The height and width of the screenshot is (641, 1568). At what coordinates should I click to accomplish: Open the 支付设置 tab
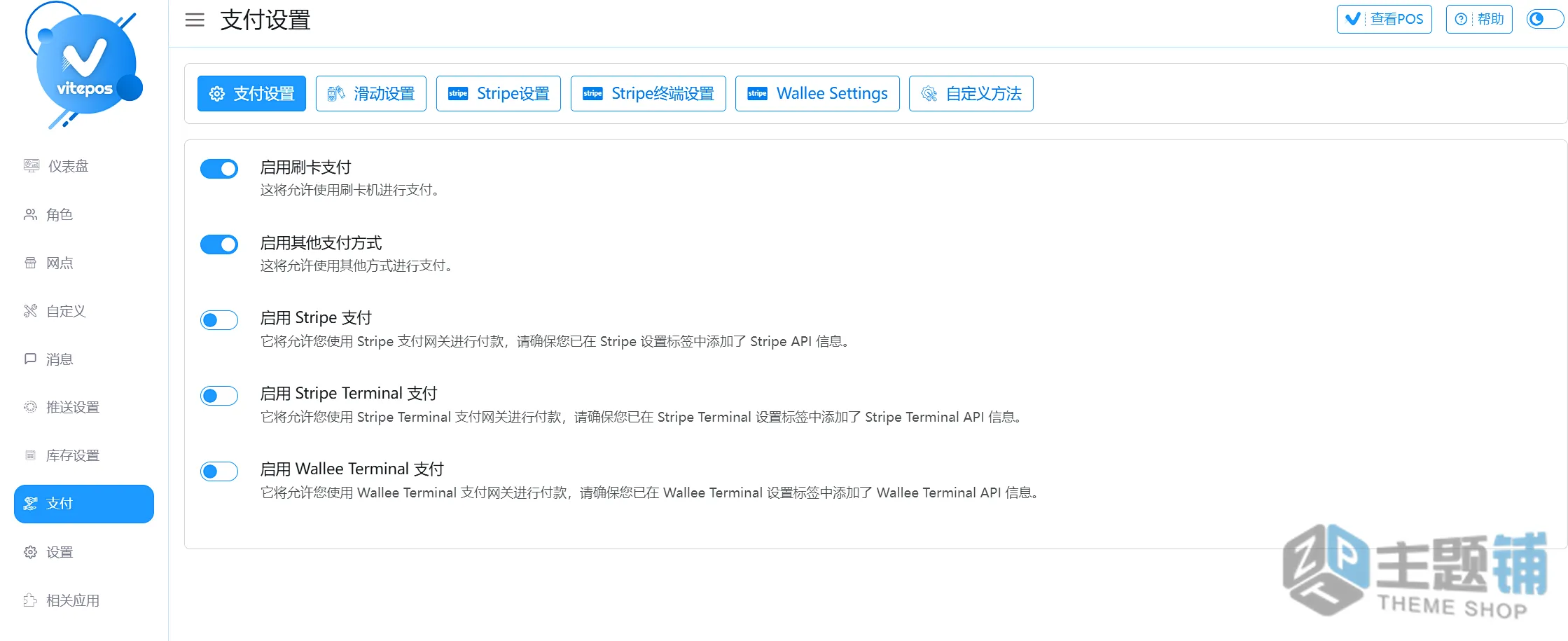(x=251, y=93)
